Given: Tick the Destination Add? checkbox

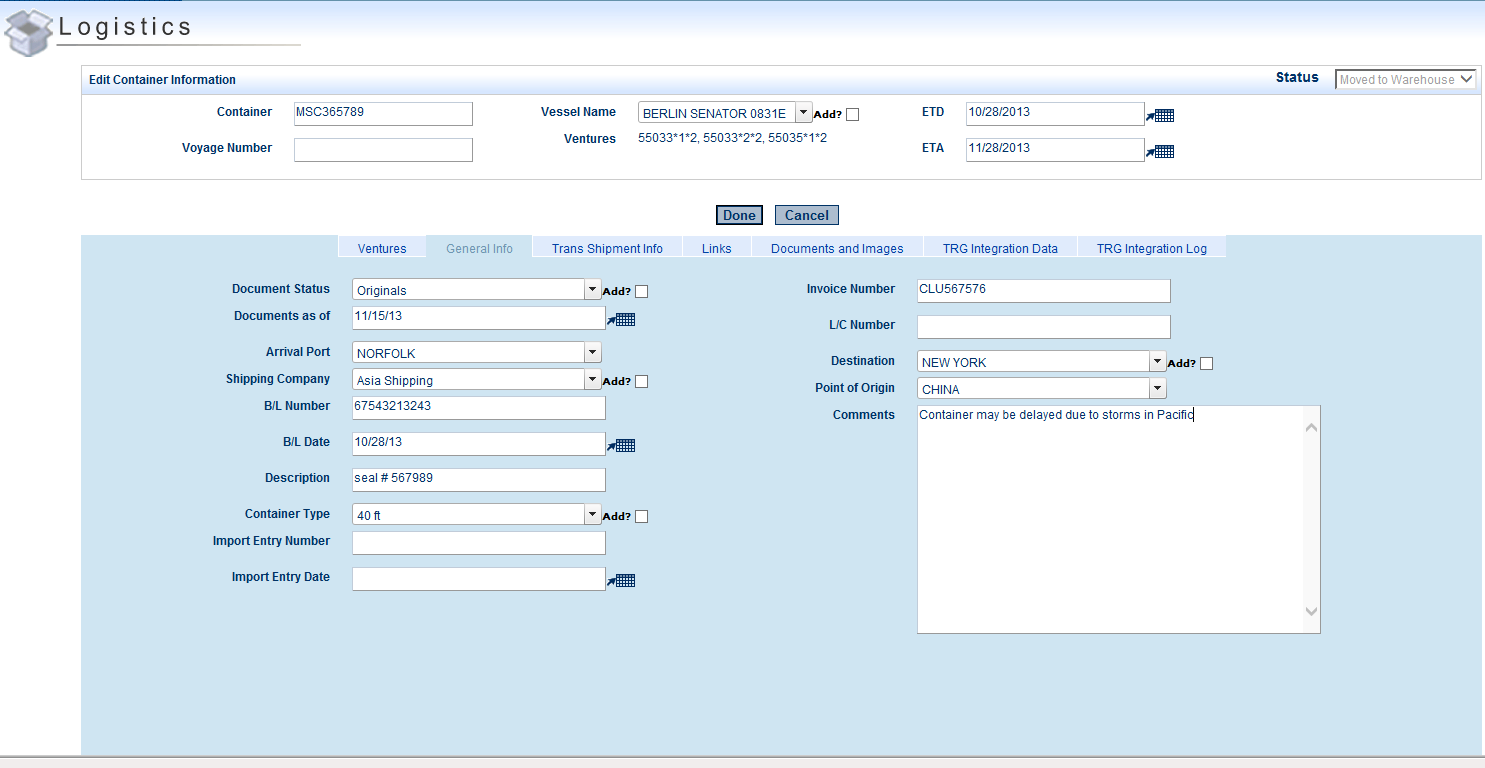Looking at the screenshot, I should click(x=1207, y=364).
